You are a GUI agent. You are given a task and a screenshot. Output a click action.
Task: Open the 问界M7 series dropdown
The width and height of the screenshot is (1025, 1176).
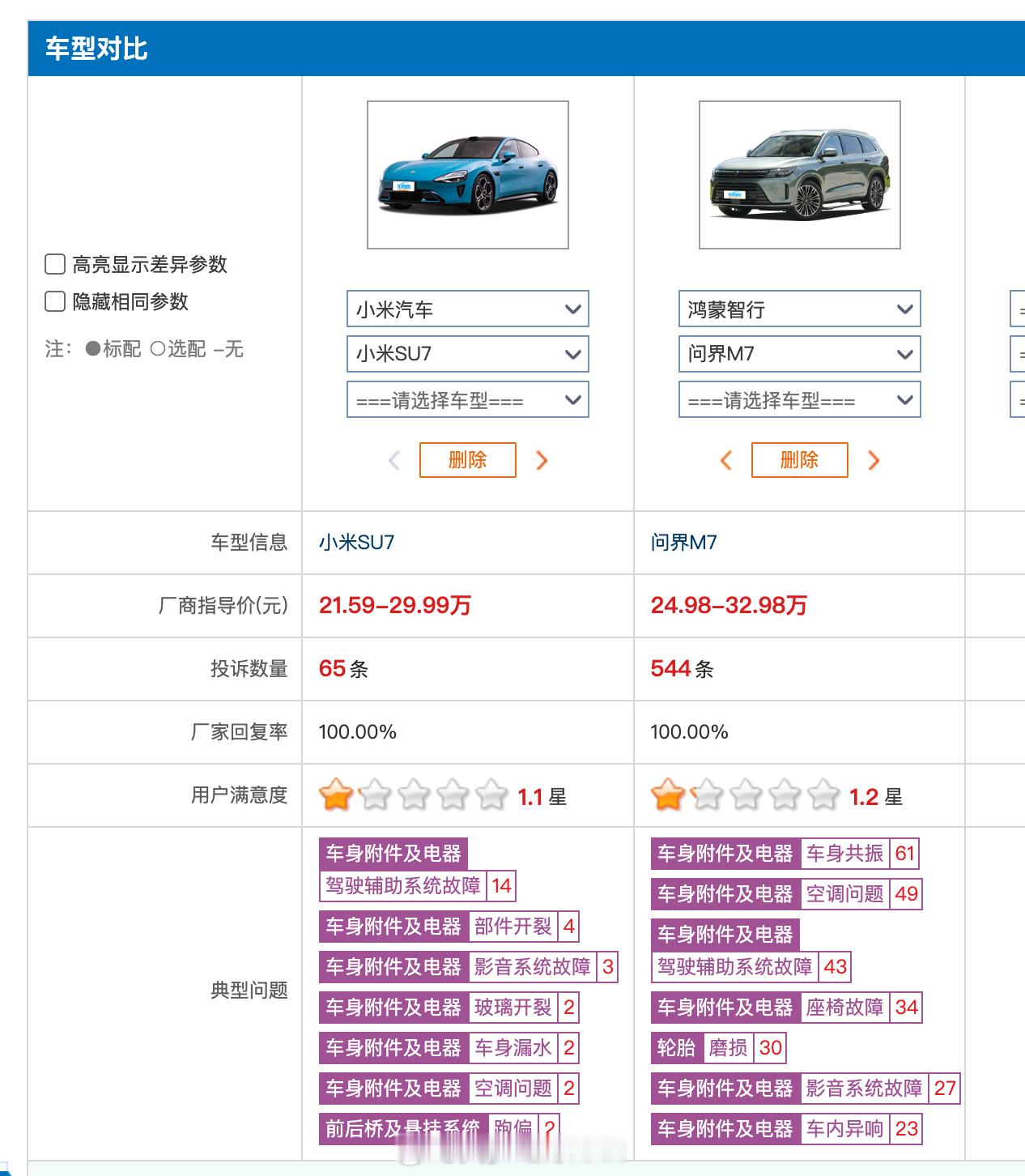(800, 354)
